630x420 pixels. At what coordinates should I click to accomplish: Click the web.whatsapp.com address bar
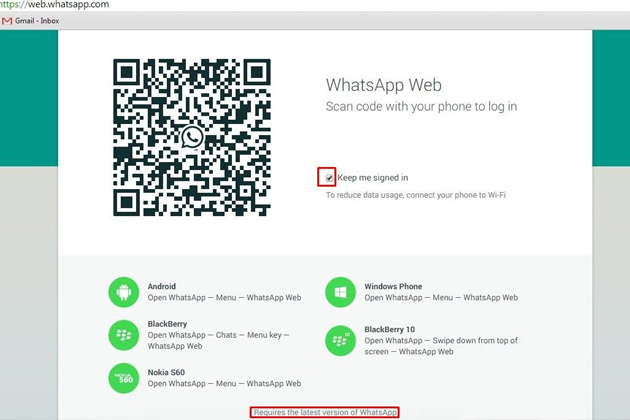coord(60,5)
